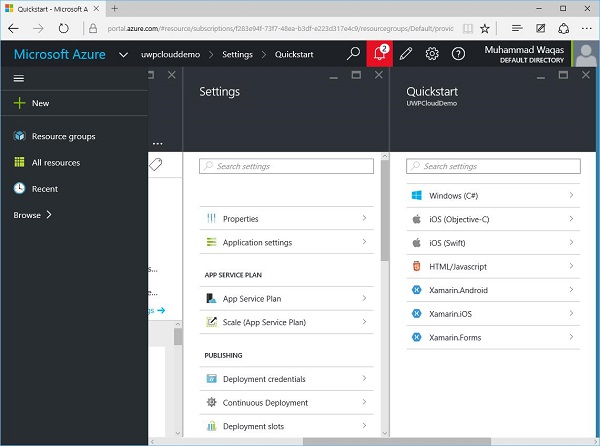The height and width of the screenshot is (446, 600).
Task: Open the App Service Plan row chevron
Action: (x=364, y=298)
